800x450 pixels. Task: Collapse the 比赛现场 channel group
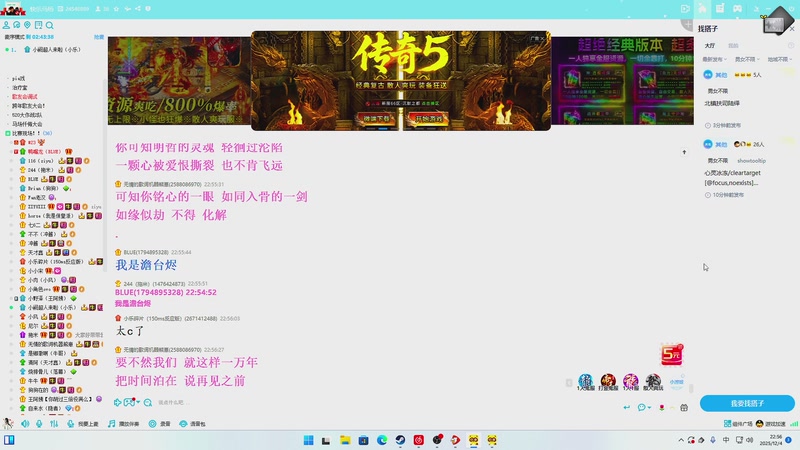coord(8,133)
